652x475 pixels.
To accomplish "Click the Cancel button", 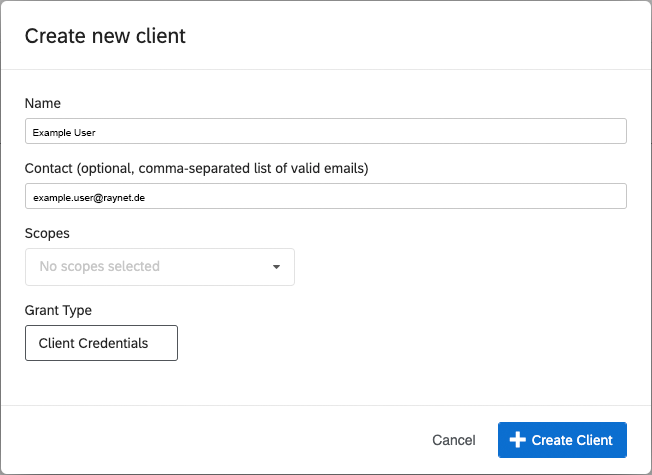I will (x=454, y=440).
